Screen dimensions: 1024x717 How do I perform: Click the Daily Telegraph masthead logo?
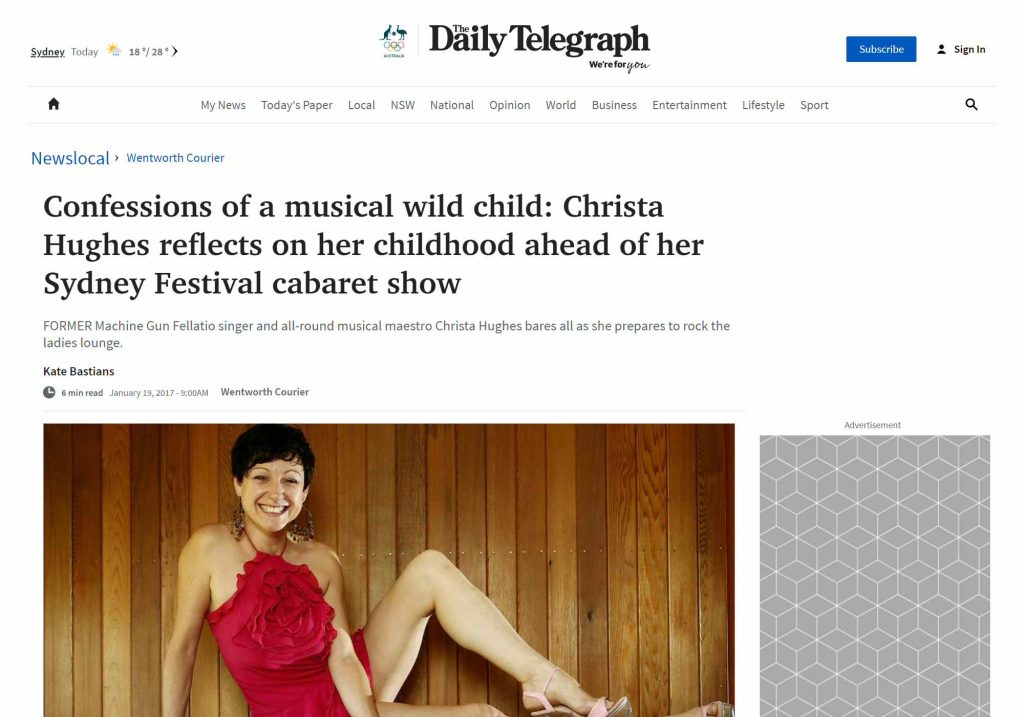pyautogui.click(x=539, y=47)
